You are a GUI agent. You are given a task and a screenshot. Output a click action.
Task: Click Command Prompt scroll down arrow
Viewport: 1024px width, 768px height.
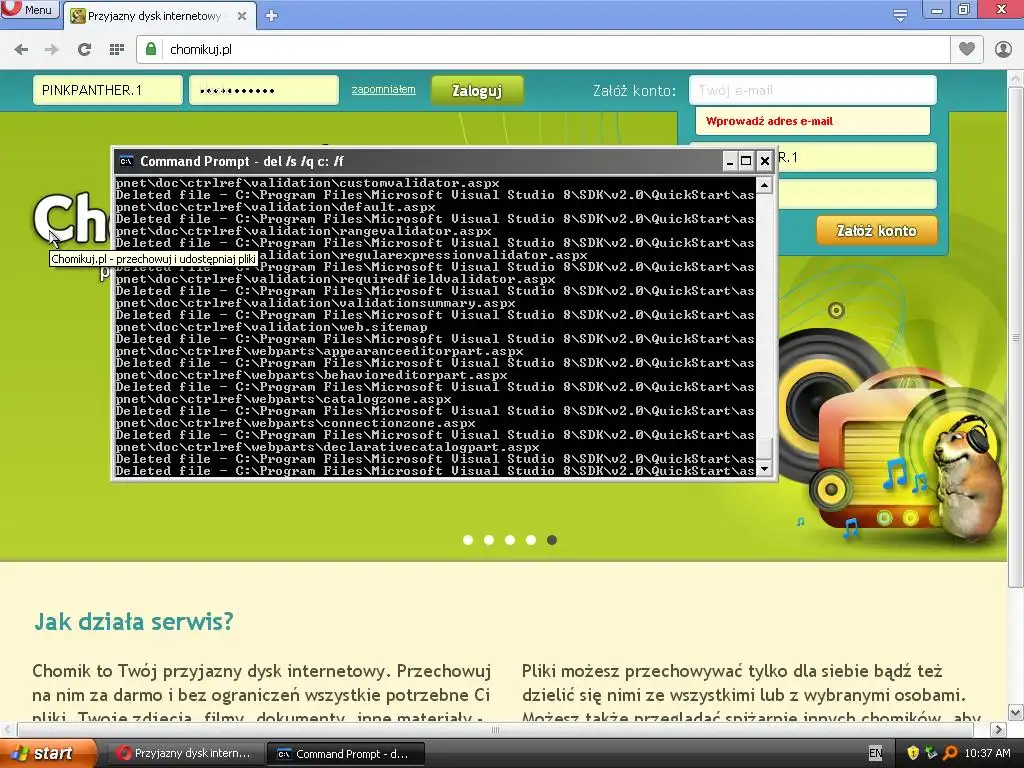(x=764, y=469)
